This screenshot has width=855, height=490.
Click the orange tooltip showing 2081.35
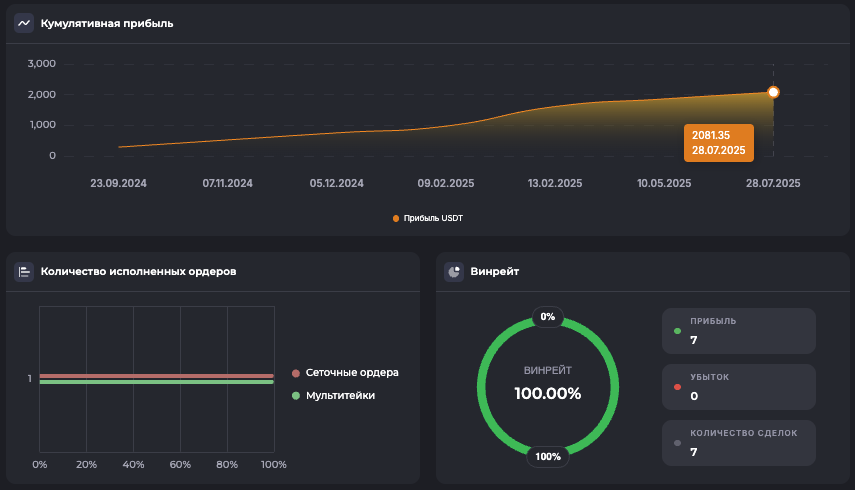(718, 142)
